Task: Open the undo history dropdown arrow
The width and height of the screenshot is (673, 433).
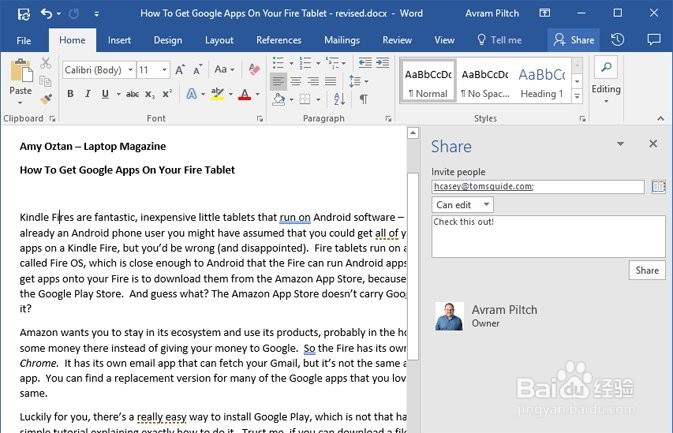Action: click(59, 14)
